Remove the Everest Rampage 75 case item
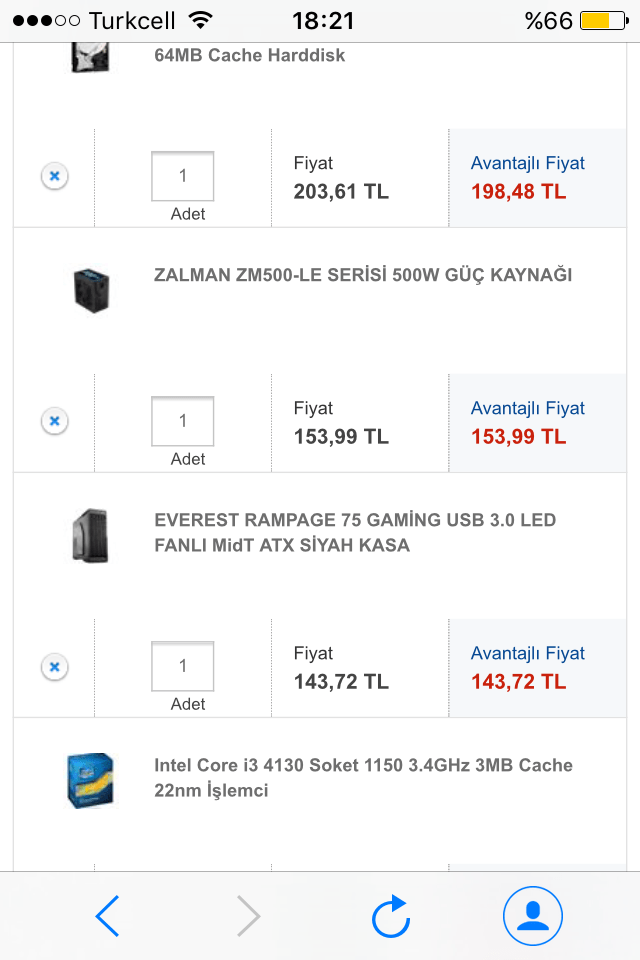 point(55,667)
